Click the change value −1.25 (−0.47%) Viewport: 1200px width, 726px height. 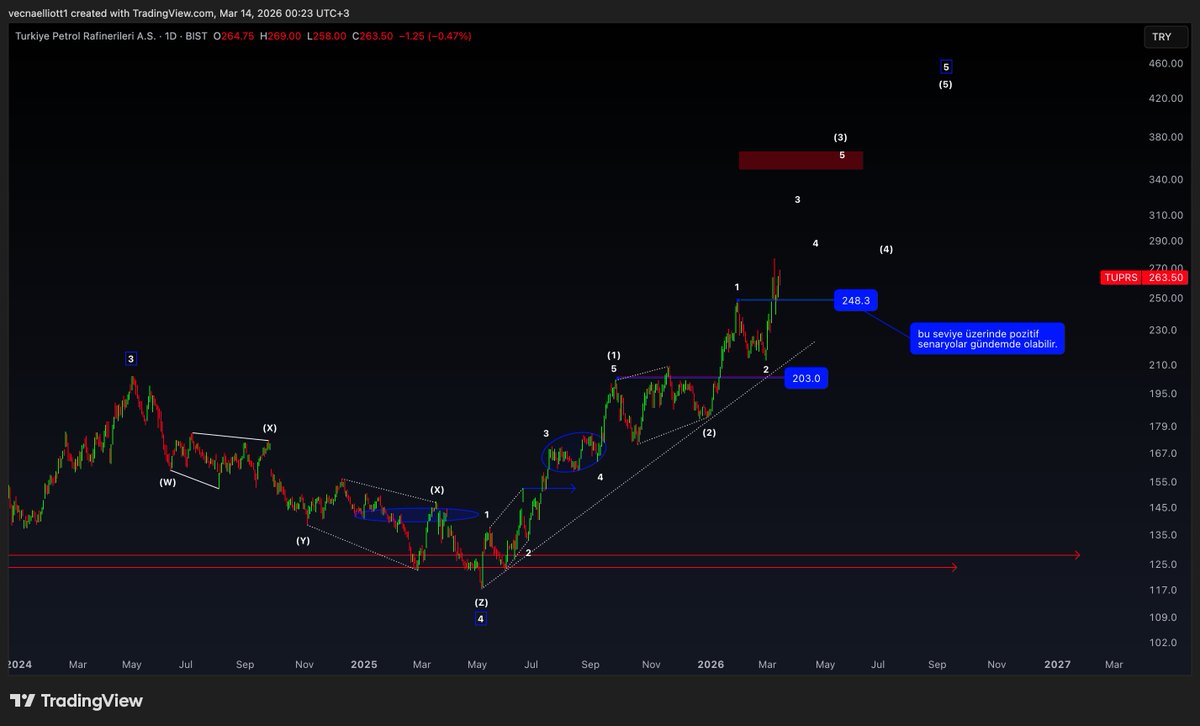[435, 36]
